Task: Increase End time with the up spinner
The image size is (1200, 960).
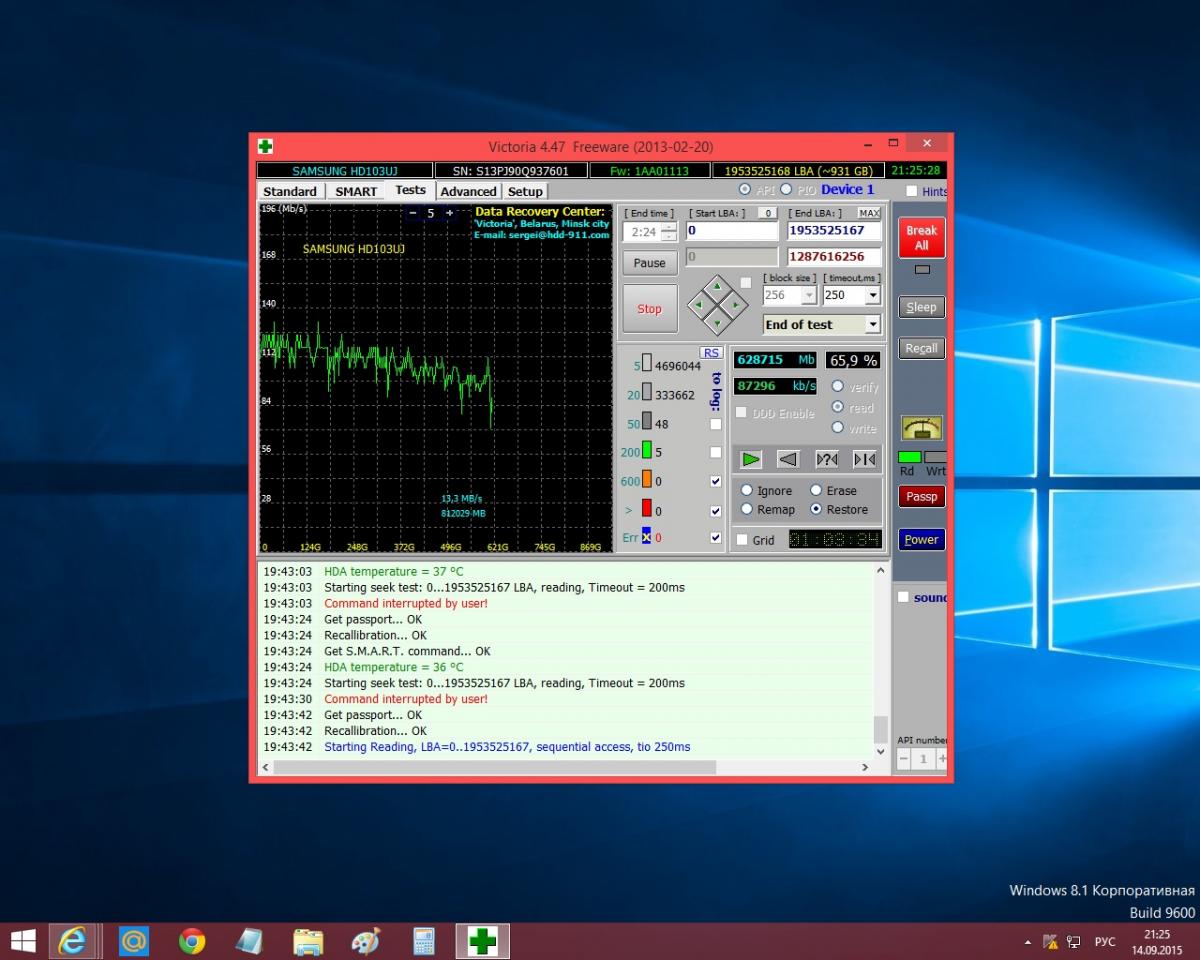Action: [x=669, y=227]
